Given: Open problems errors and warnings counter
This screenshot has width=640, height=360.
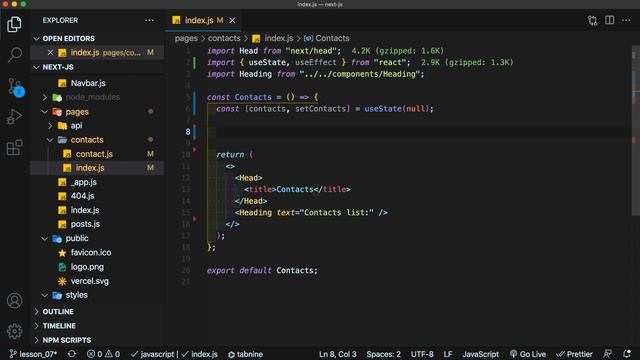Looking at the screenshot, I should 103,354.
